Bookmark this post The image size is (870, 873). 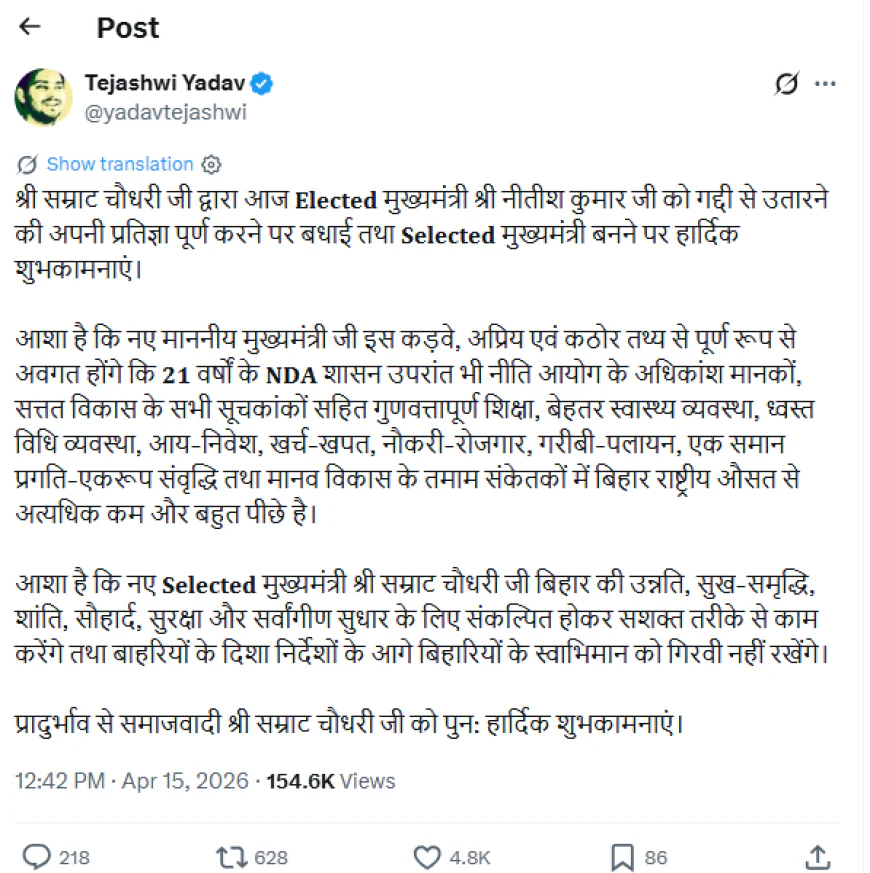[x=621, y=857]
